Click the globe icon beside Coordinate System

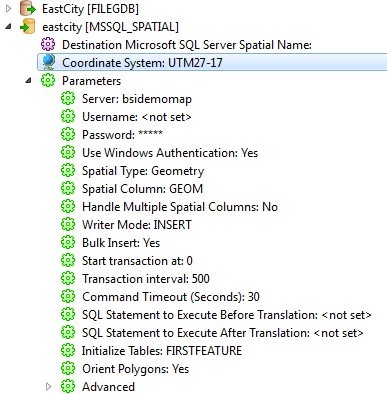pos(48,62)
